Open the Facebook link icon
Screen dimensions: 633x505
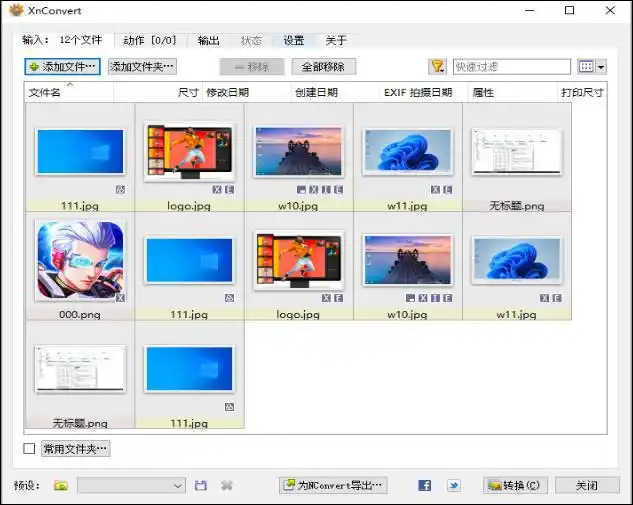pyautogui.click(x=425, y=486)
